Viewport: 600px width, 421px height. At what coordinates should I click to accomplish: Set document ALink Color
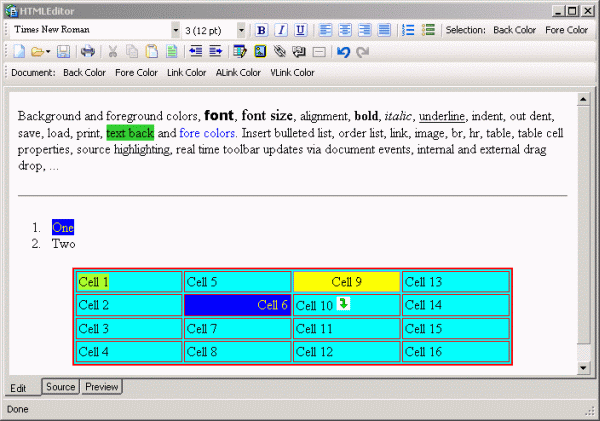(x=238, y=73)
